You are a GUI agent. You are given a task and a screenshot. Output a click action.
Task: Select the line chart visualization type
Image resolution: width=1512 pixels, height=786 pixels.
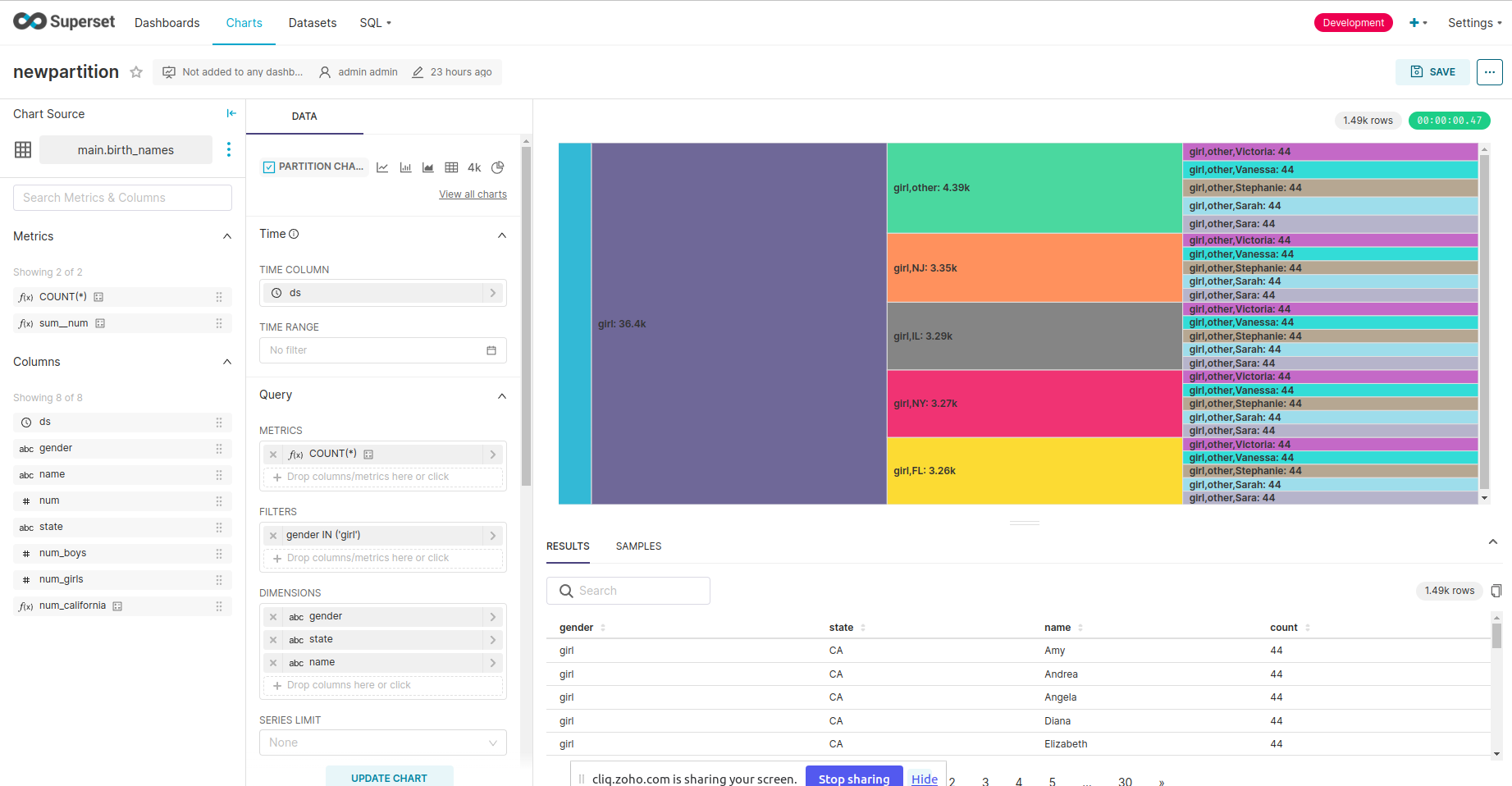(382, 167)
